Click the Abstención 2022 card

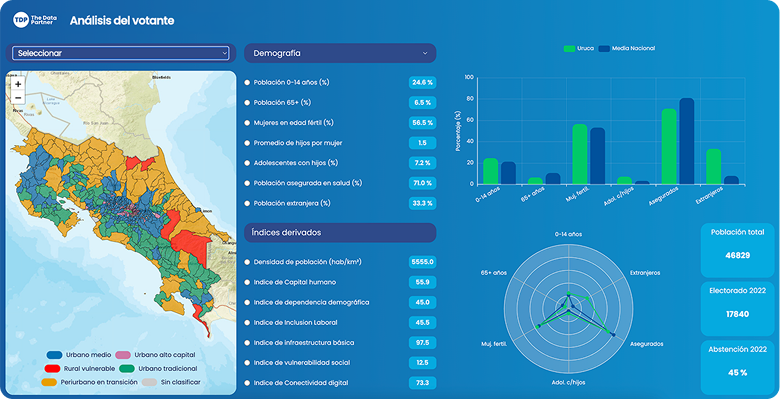[x=737, y=364]
